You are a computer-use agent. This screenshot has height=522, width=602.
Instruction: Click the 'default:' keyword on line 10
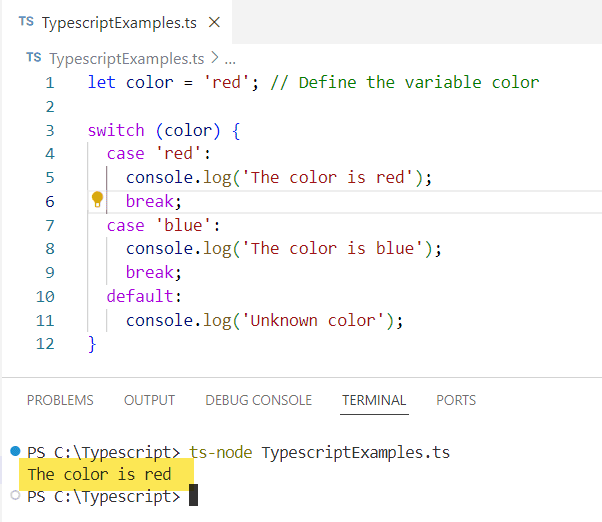tap(144, 296)
